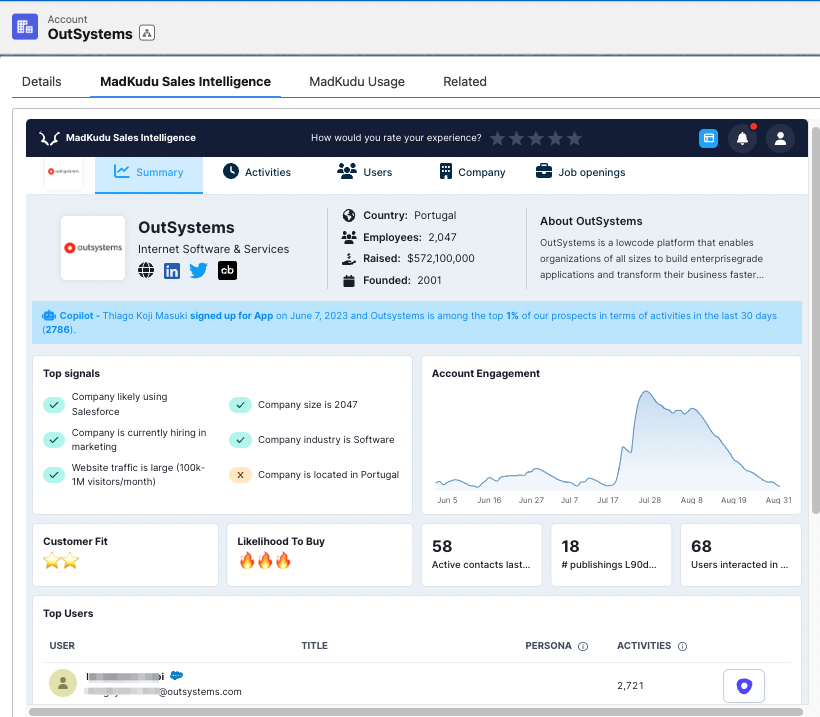This screenshot has width=820, height=717.
Task: Open the MadKudu Usage tab
Action: (x=357, y=82)
